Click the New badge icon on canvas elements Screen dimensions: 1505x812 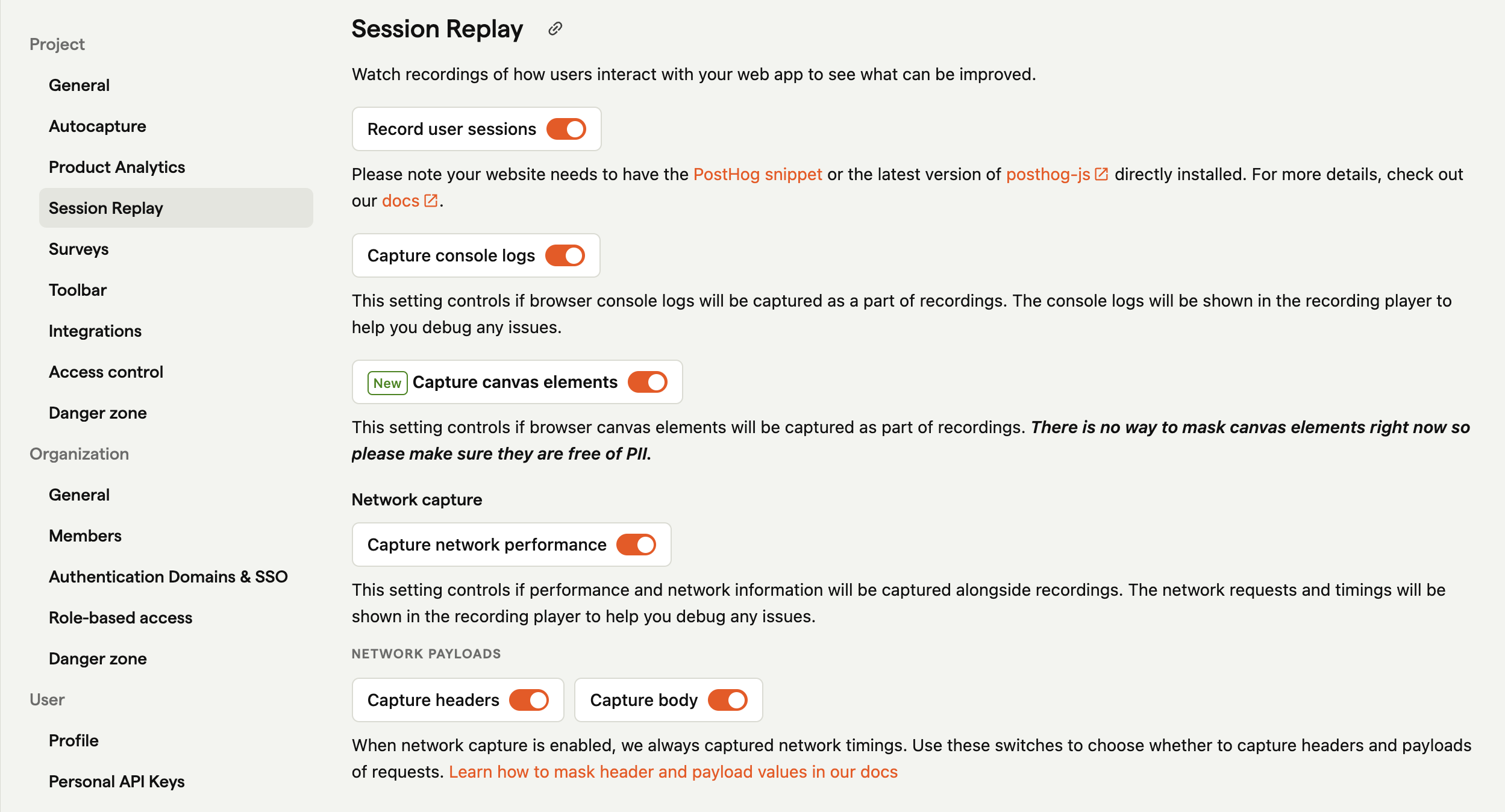coord(386,382)
